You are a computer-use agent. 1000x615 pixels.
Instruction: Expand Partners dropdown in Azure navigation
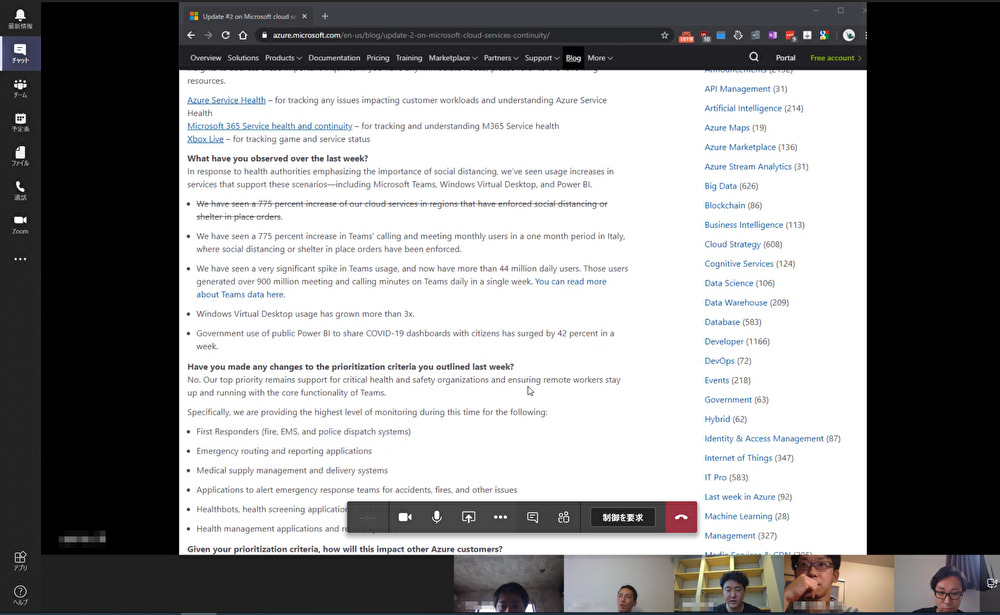click(501, 58)
